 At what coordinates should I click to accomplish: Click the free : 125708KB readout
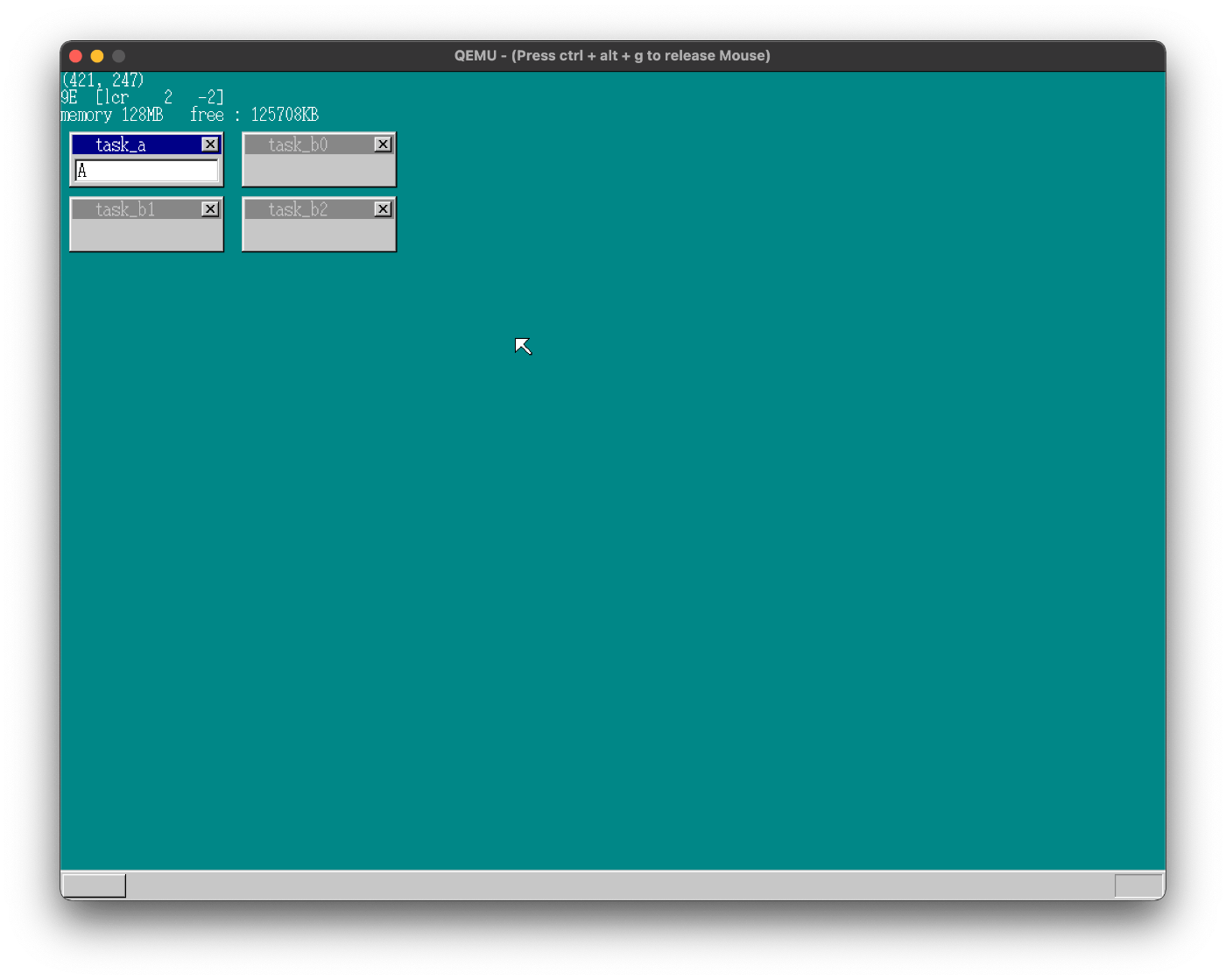tap(254, 115)
